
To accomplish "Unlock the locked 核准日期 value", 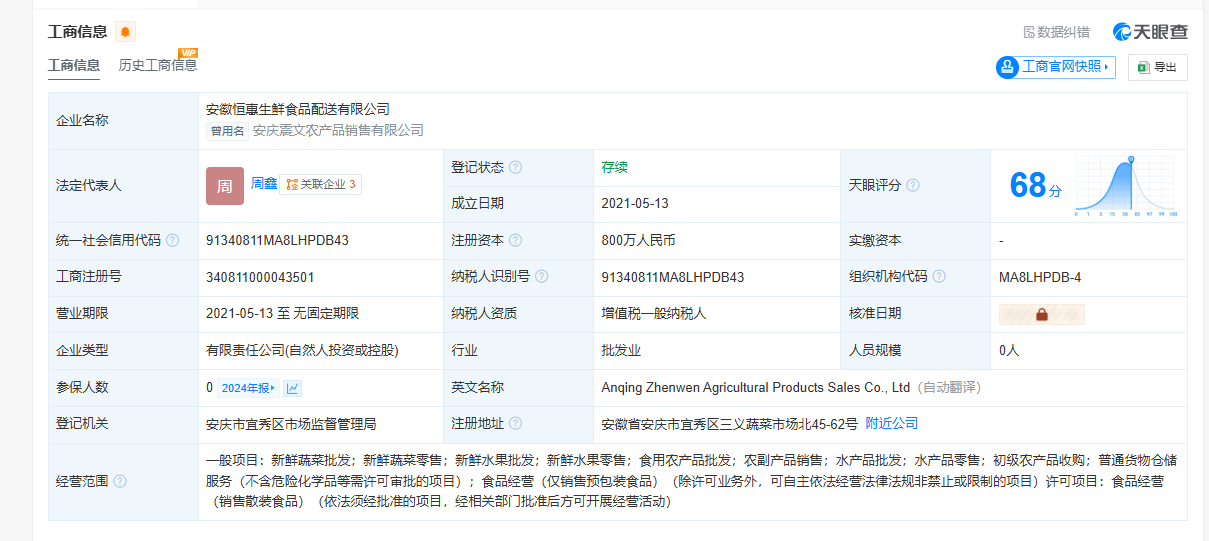I will tap(1042, 314).
